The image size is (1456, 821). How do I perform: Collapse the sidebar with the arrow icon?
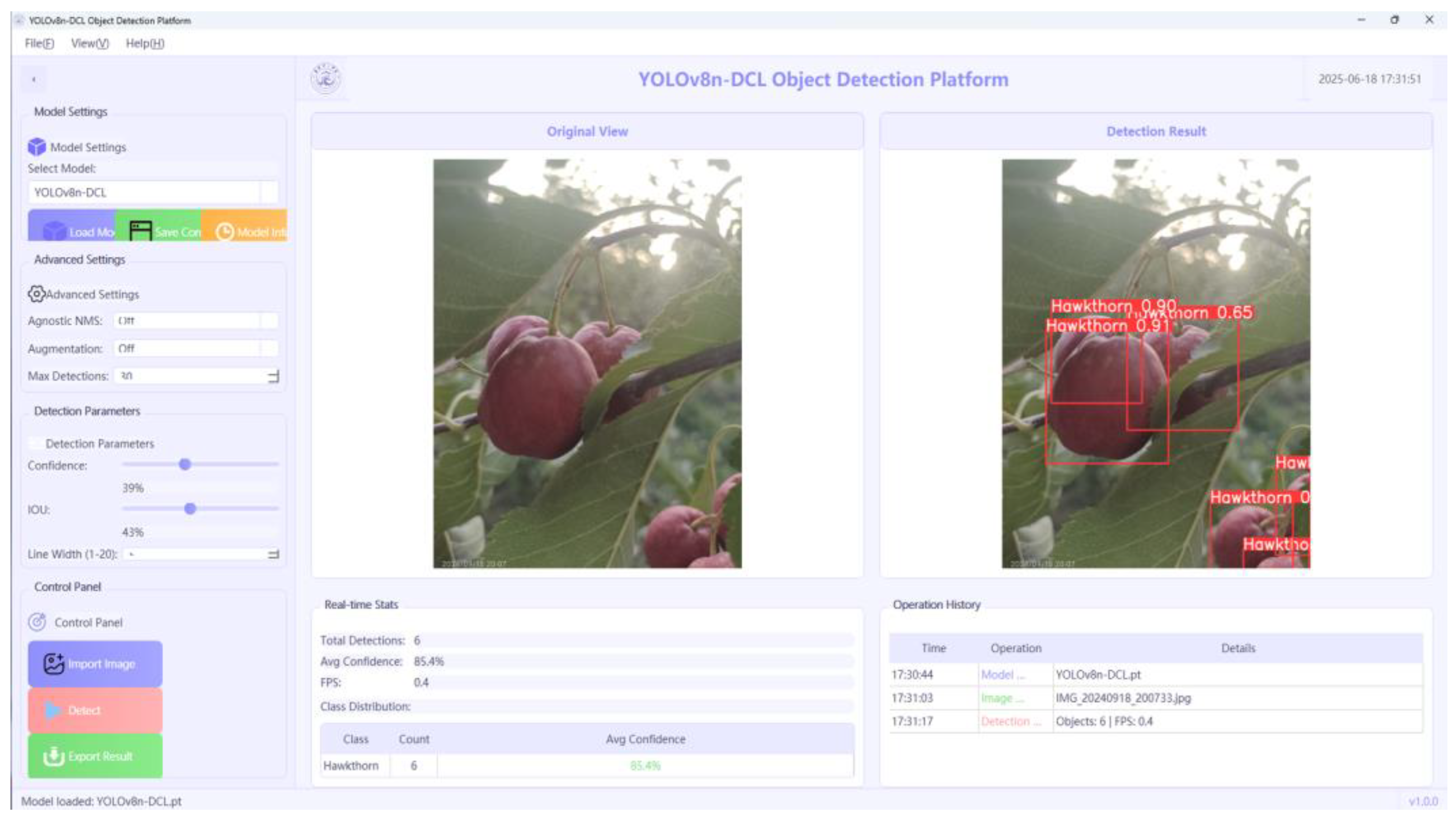(34, 80)
